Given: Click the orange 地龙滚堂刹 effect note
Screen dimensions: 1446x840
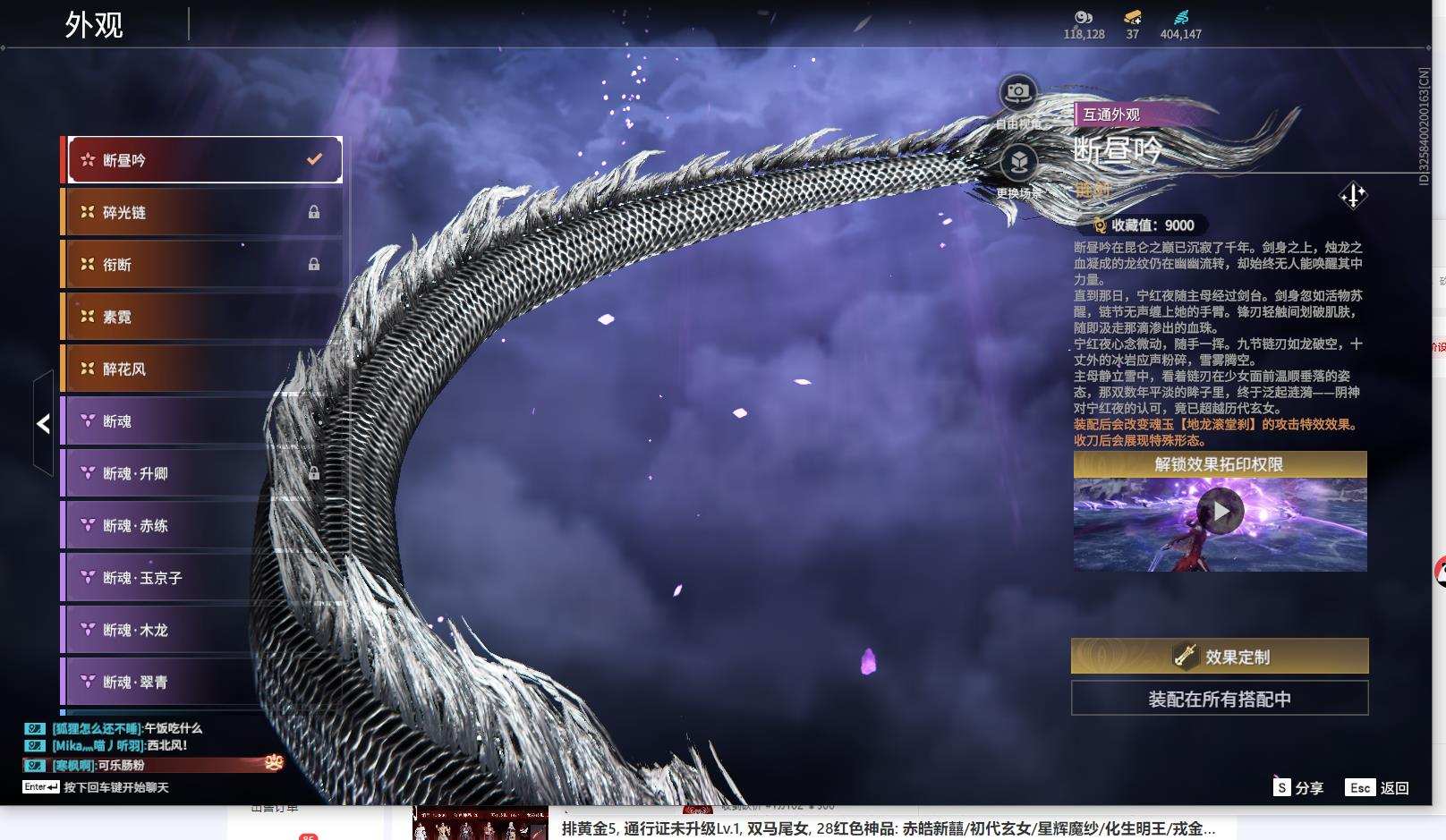Looking at the screenshot, I should click(x=1216, y=432).
